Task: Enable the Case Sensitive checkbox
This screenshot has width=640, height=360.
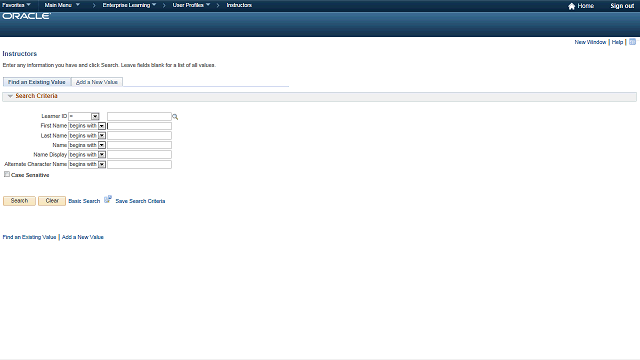Action: pos(7,174)
